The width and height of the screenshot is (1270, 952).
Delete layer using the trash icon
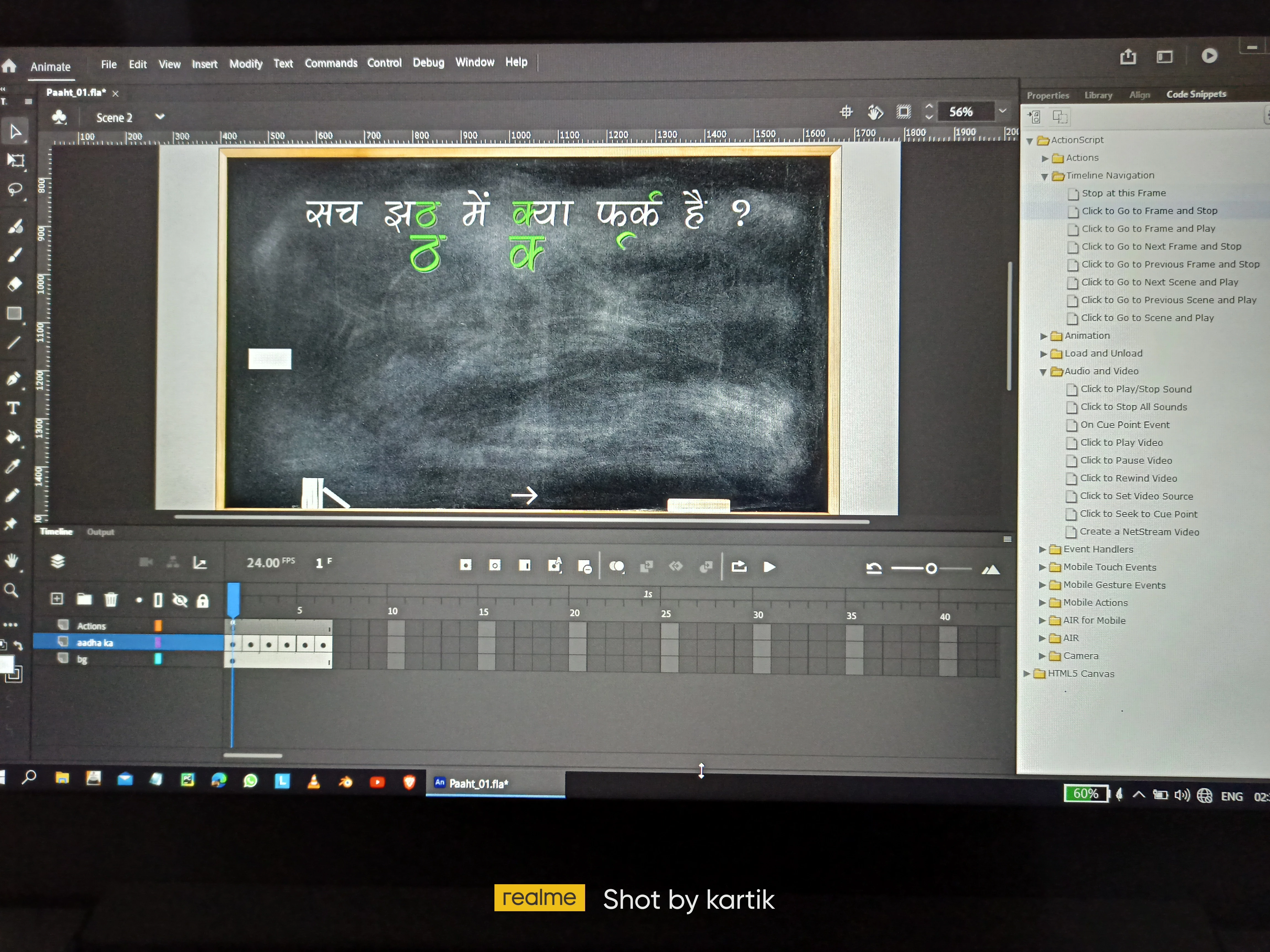(111, 600)
